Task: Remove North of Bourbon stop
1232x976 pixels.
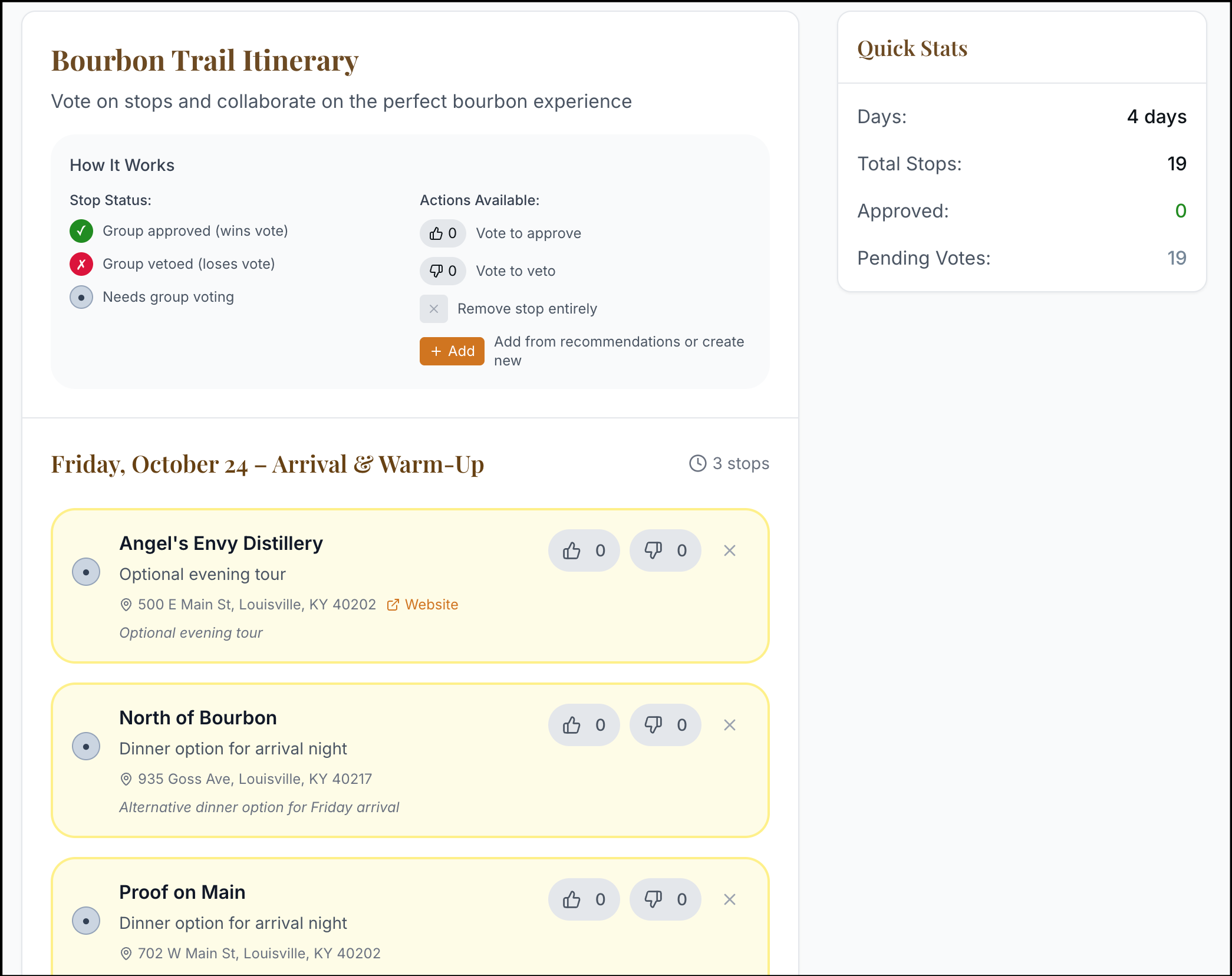Action: click(x=729, y=725)
